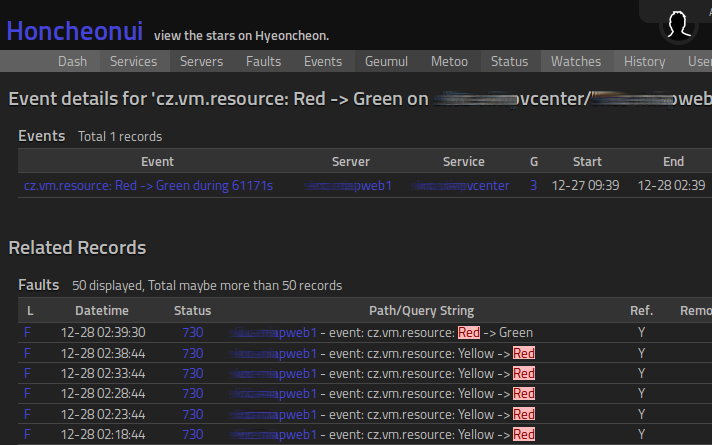Select the Events tab

tap(323, 61)
